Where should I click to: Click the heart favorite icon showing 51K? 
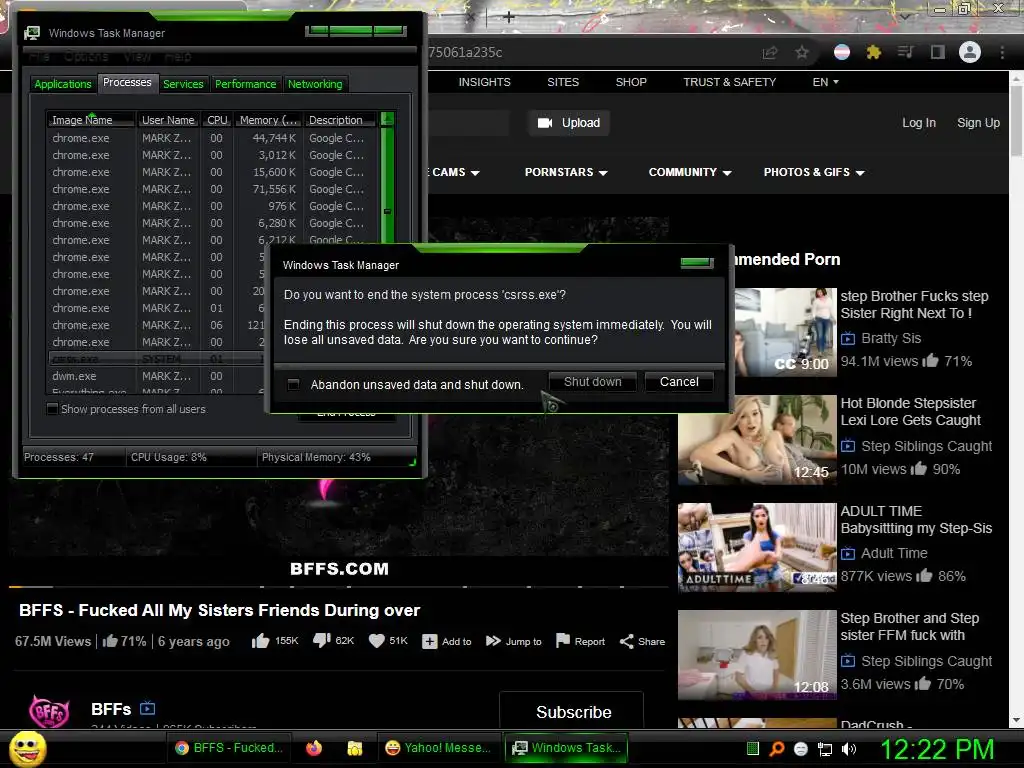pos(376,641)
